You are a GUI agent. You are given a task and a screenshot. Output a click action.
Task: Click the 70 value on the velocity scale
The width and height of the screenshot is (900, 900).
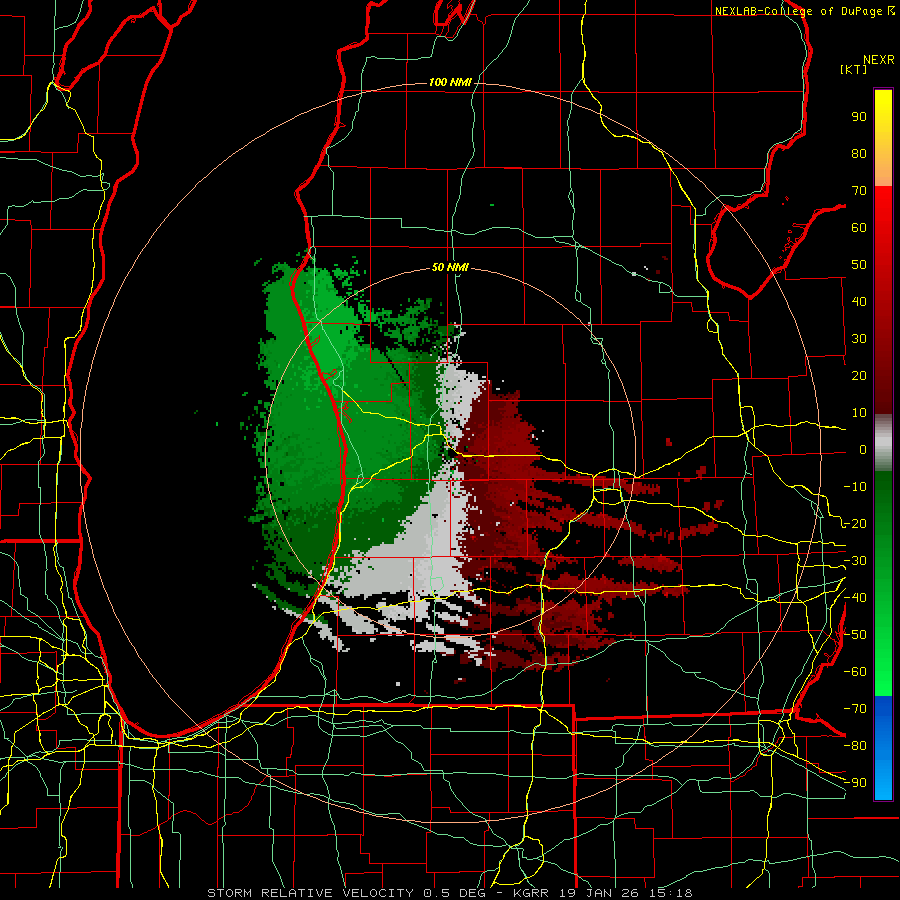(x=859, y=191)
